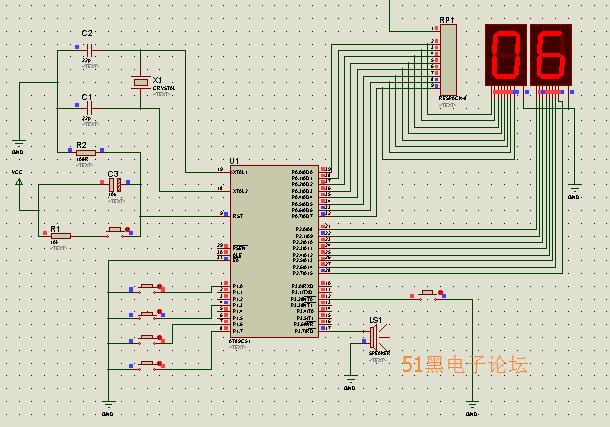
Task: Click the X1 reference label
Action: [x=157, y=80]
